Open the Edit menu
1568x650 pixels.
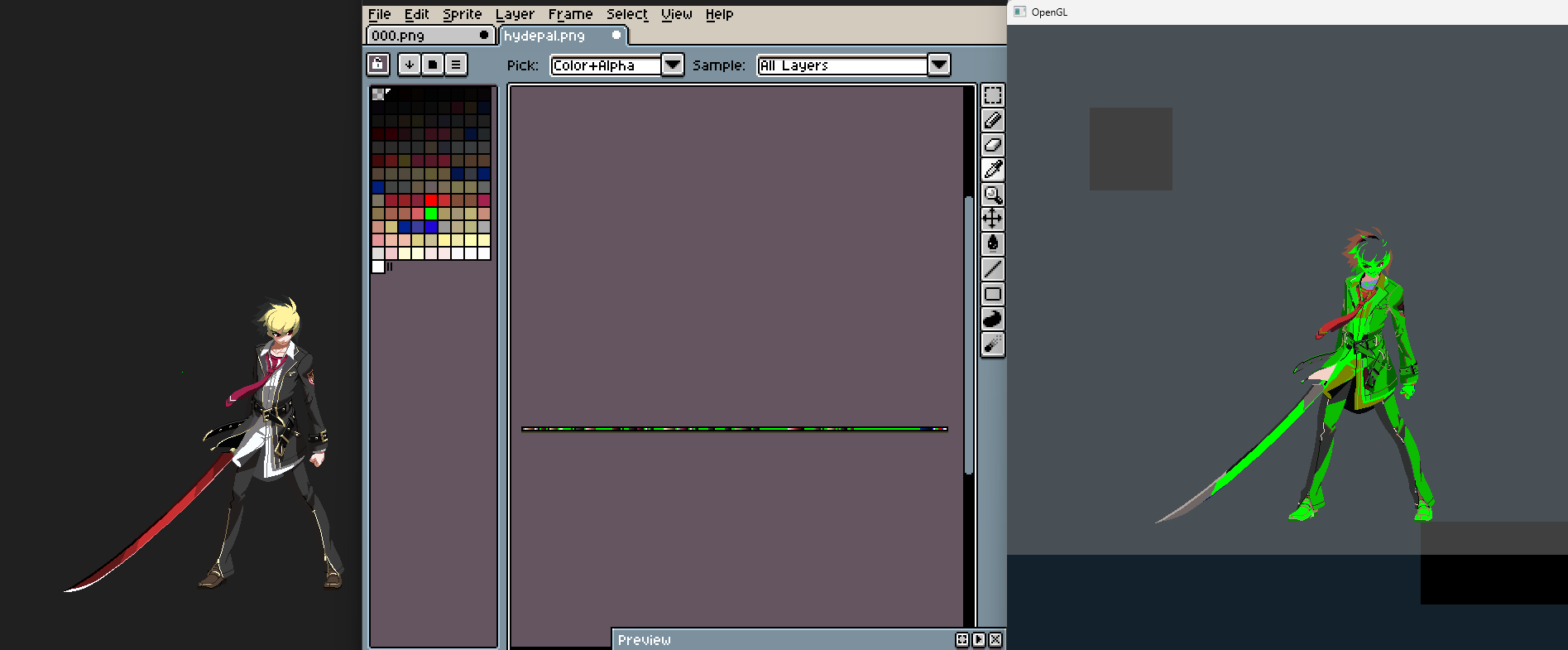point(416,14)
